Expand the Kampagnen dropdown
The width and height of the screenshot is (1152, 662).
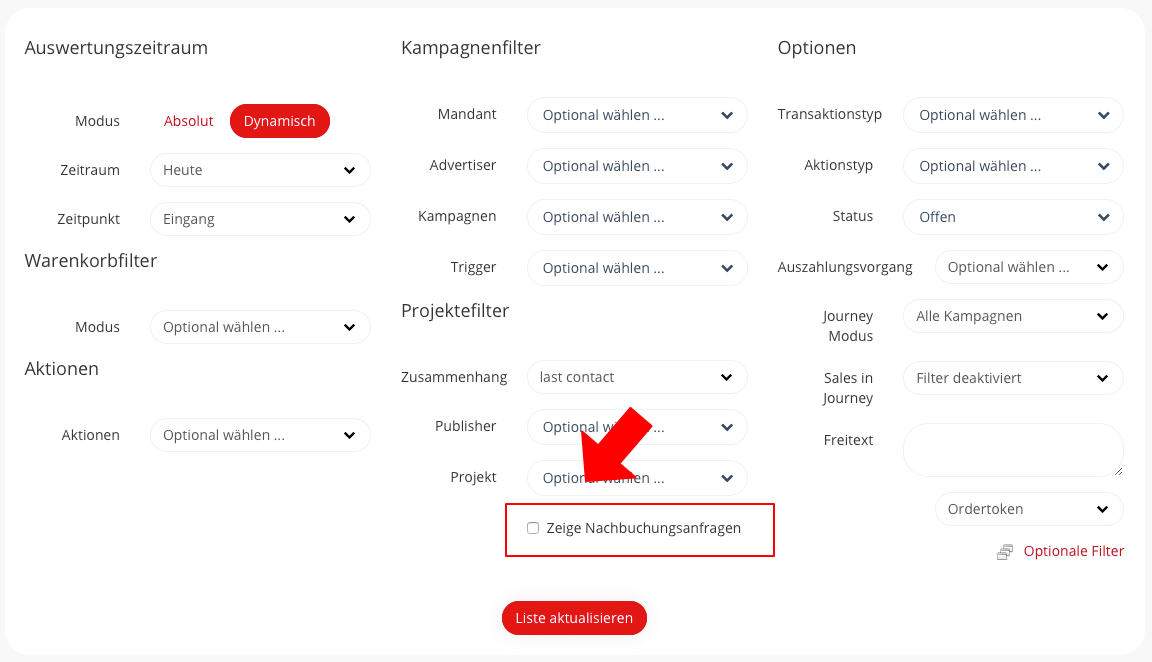click(x=637, y=217)
